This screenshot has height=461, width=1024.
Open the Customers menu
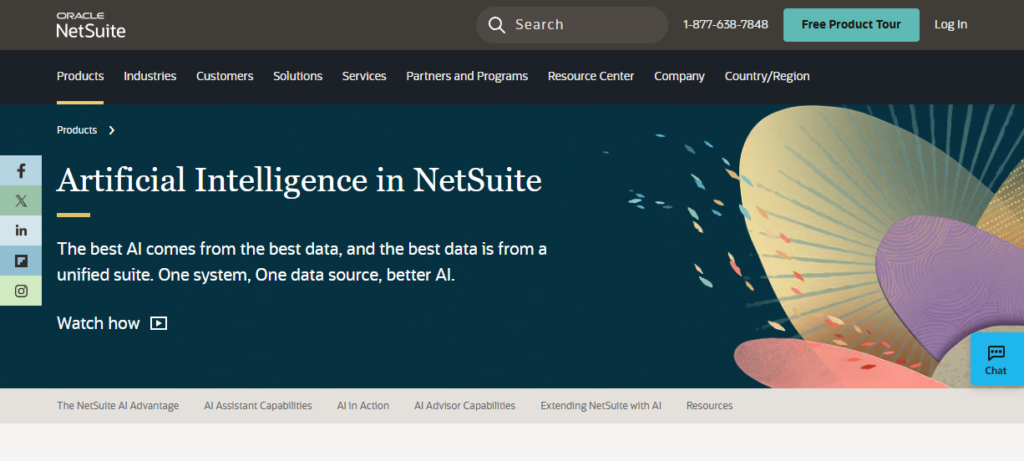tap(225, 76)
